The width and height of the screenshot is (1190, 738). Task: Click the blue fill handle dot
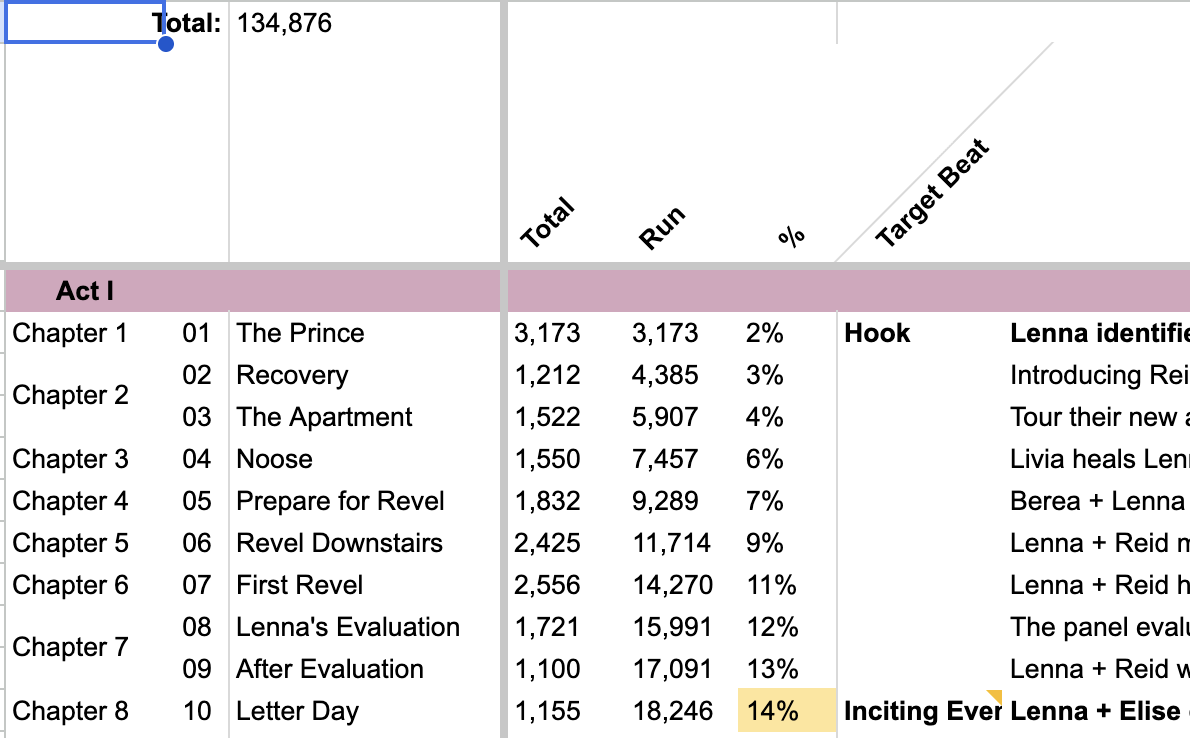click(x=166, y=44)
